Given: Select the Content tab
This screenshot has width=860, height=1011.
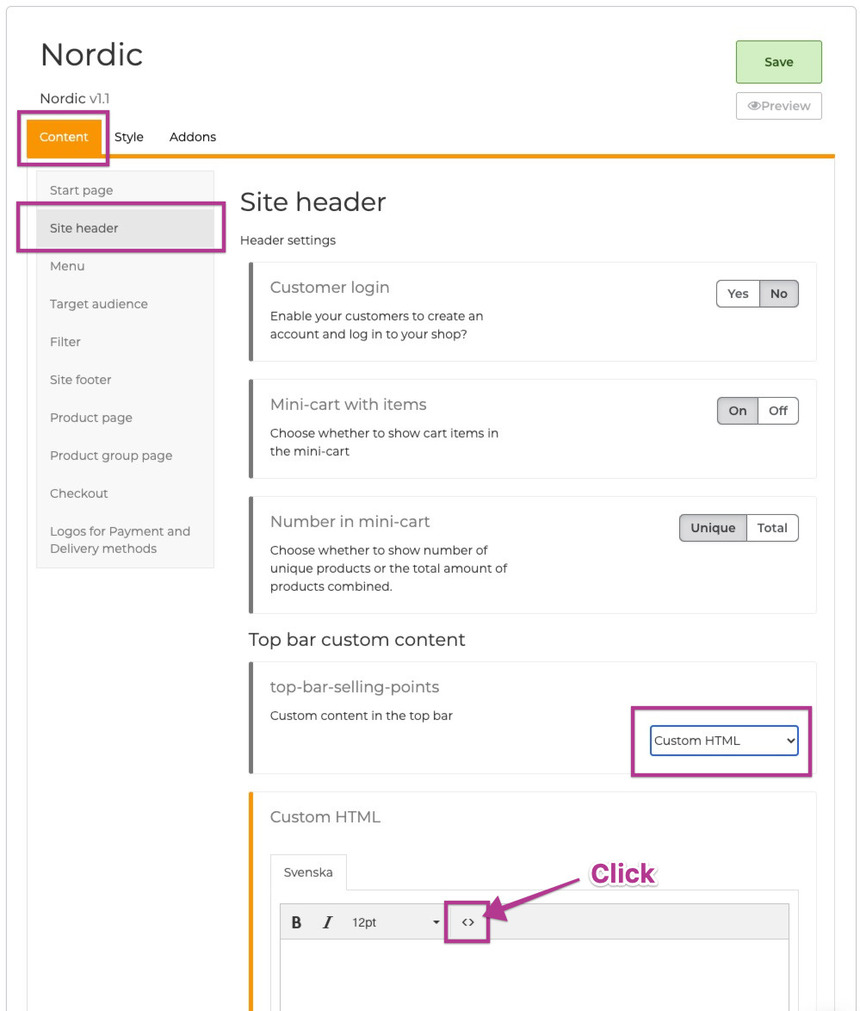Looking at the screenshot, I should click(x=64, y=137).
